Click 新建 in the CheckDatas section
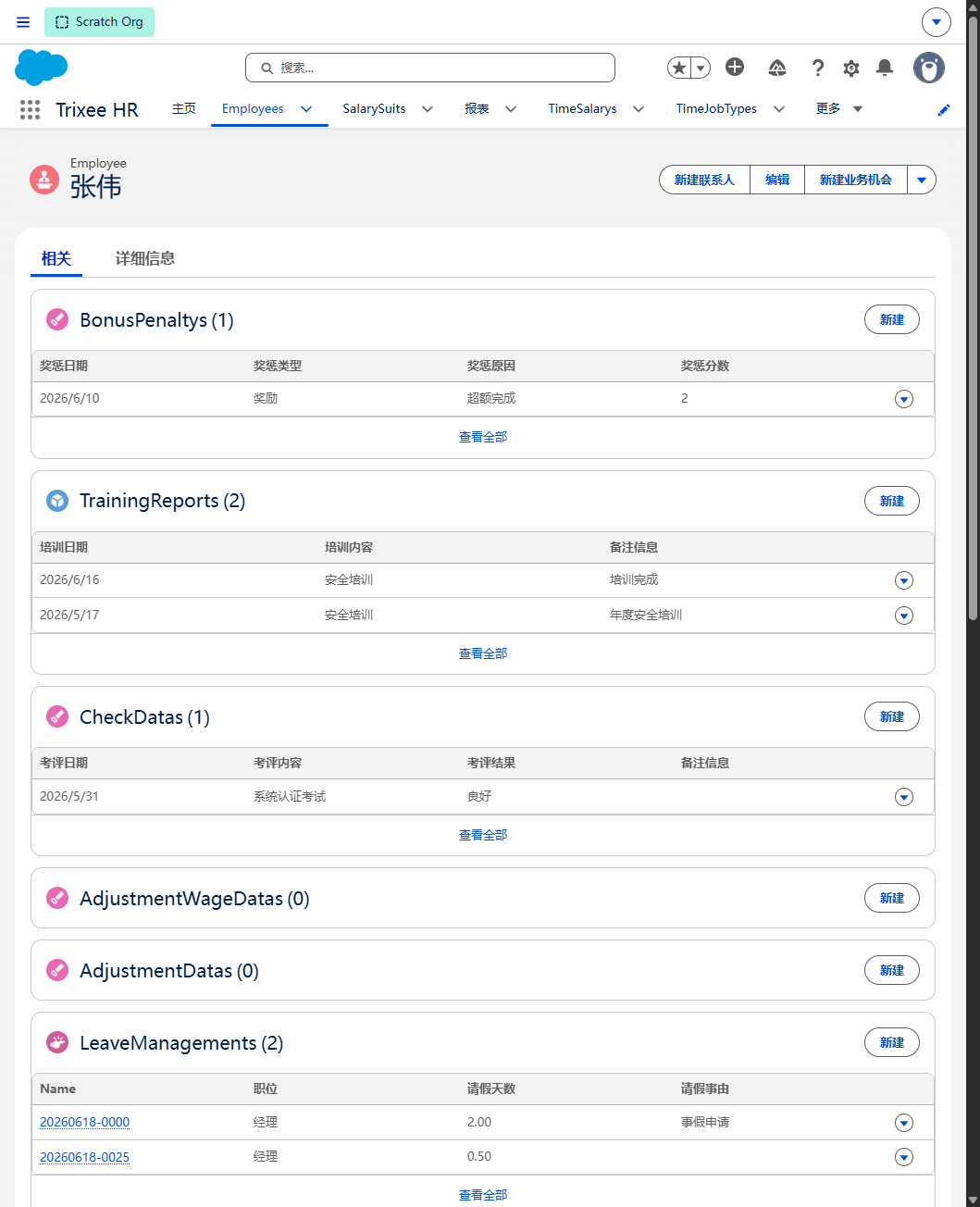The image size is (980, 1207). click(x=892, y=716)
